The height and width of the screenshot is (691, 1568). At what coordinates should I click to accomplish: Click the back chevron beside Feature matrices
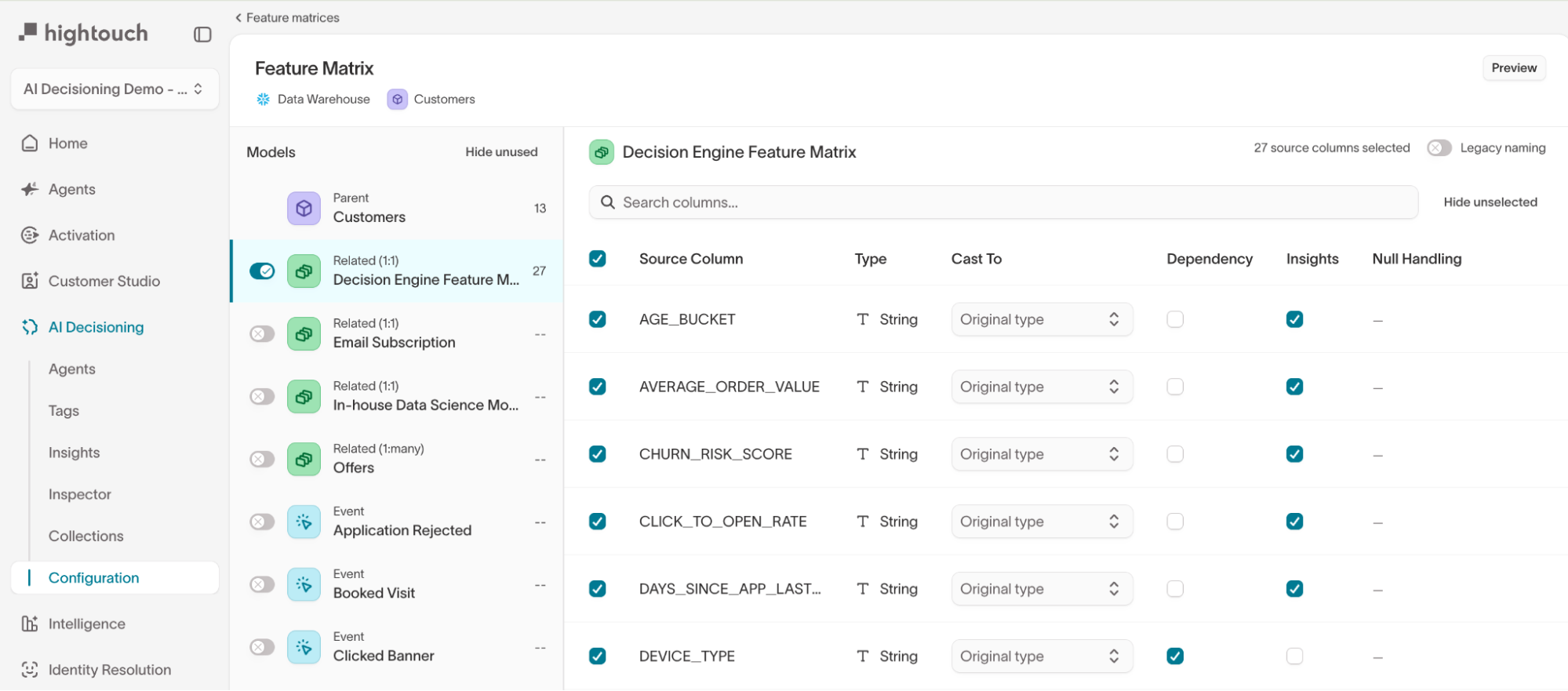pyautogui.click(x=238, y=17)
